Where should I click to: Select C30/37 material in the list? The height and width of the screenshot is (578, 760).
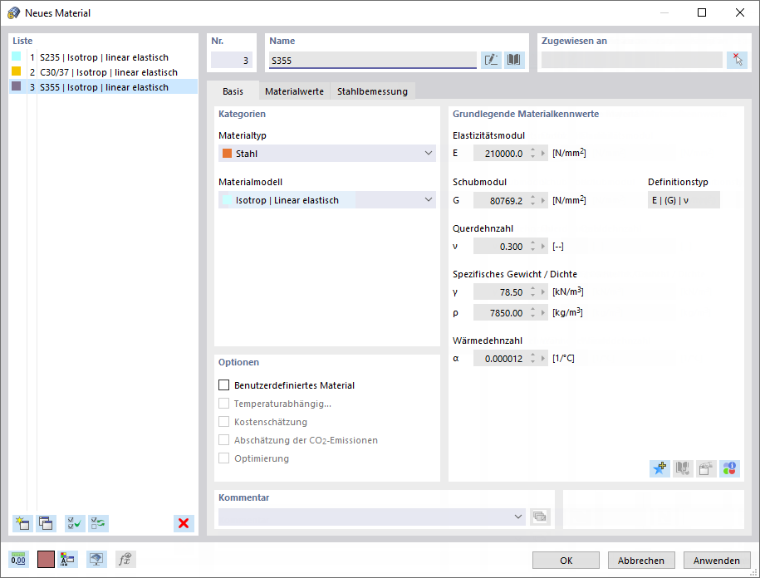point(104,72)
